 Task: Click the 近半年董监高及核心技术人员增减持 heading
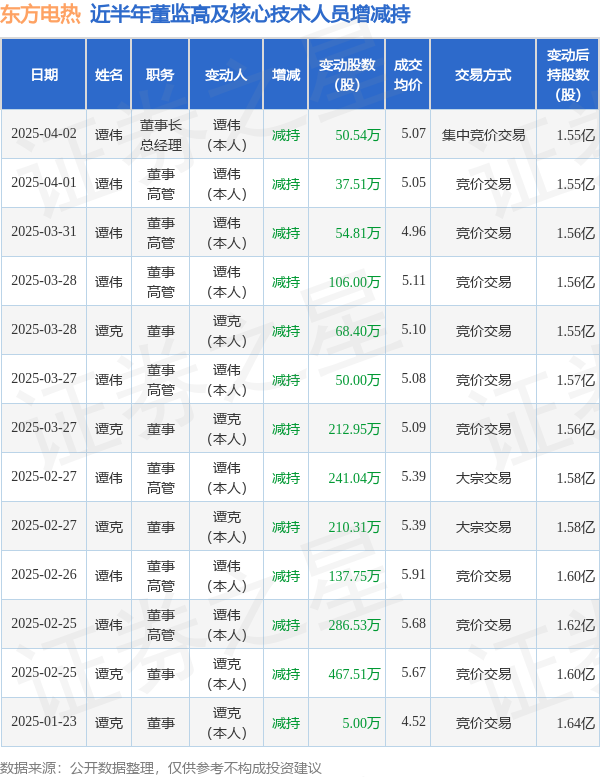[x=250, y=14]
